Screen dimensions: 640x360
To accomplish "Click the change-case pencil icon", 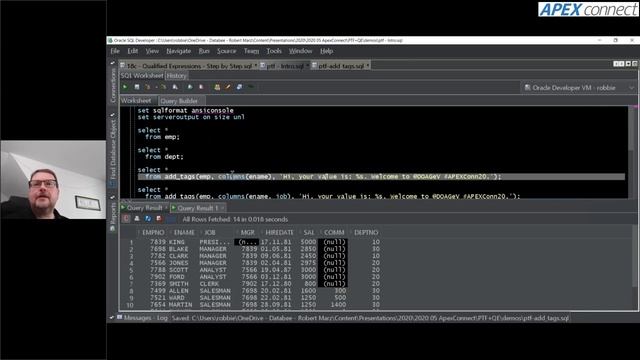I will 228,87.
